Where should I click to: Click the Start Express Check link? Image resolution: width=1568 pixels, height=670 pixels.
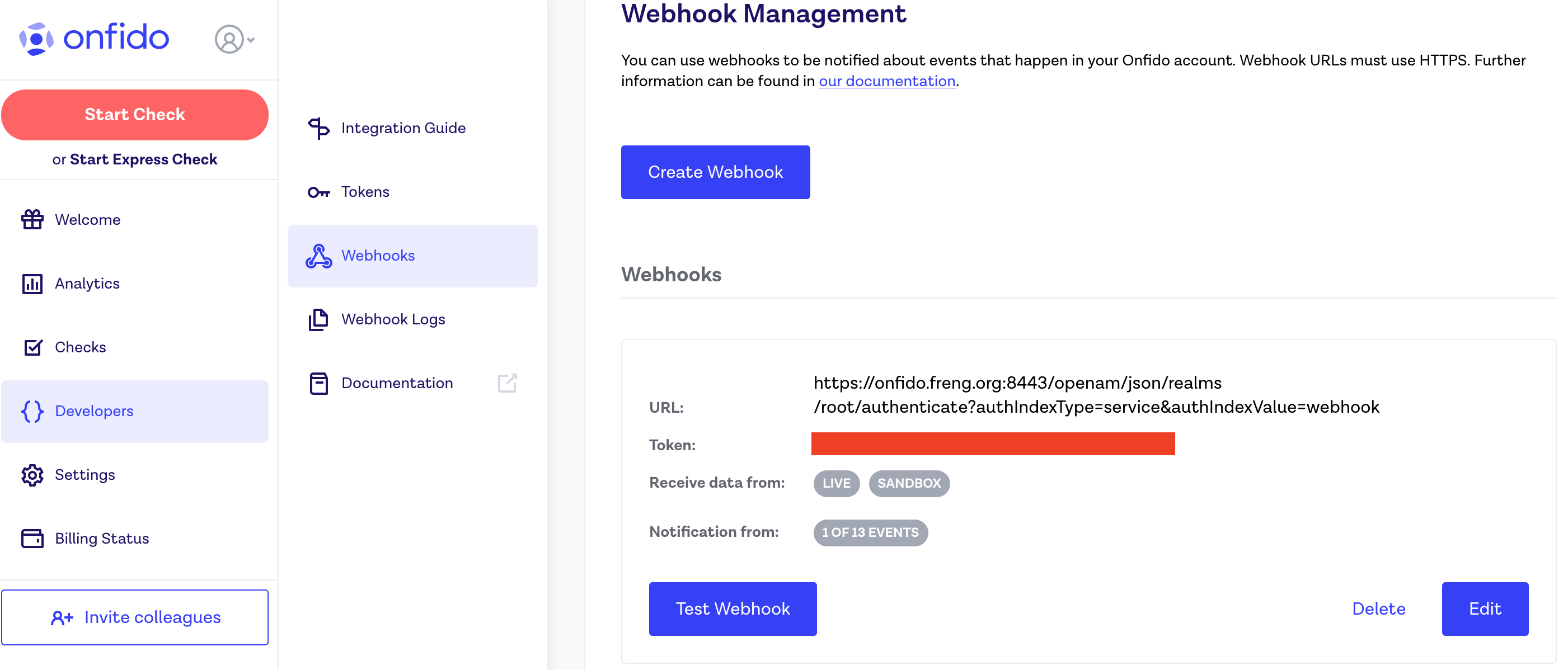pos(143,159)
